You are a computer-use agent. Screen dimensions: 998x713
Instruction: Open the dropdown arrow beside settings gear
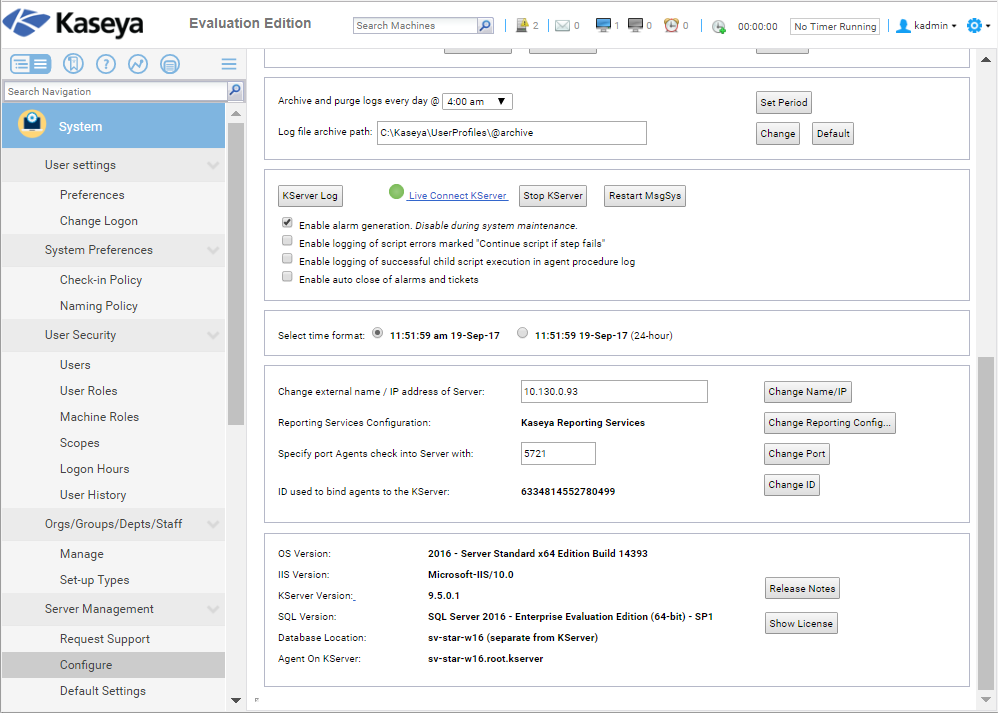988,26
